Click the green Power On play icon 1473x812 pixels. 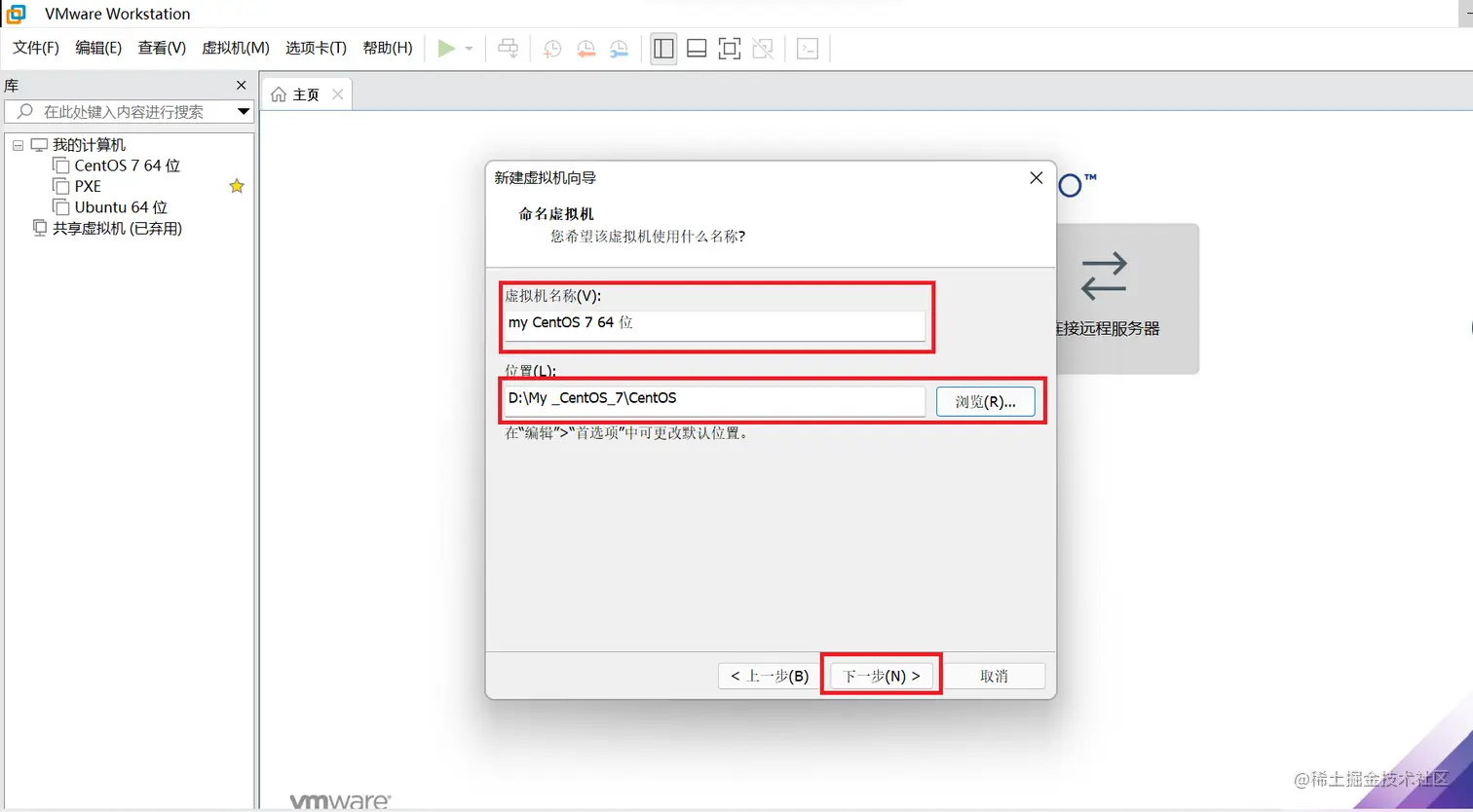point(446,48)
